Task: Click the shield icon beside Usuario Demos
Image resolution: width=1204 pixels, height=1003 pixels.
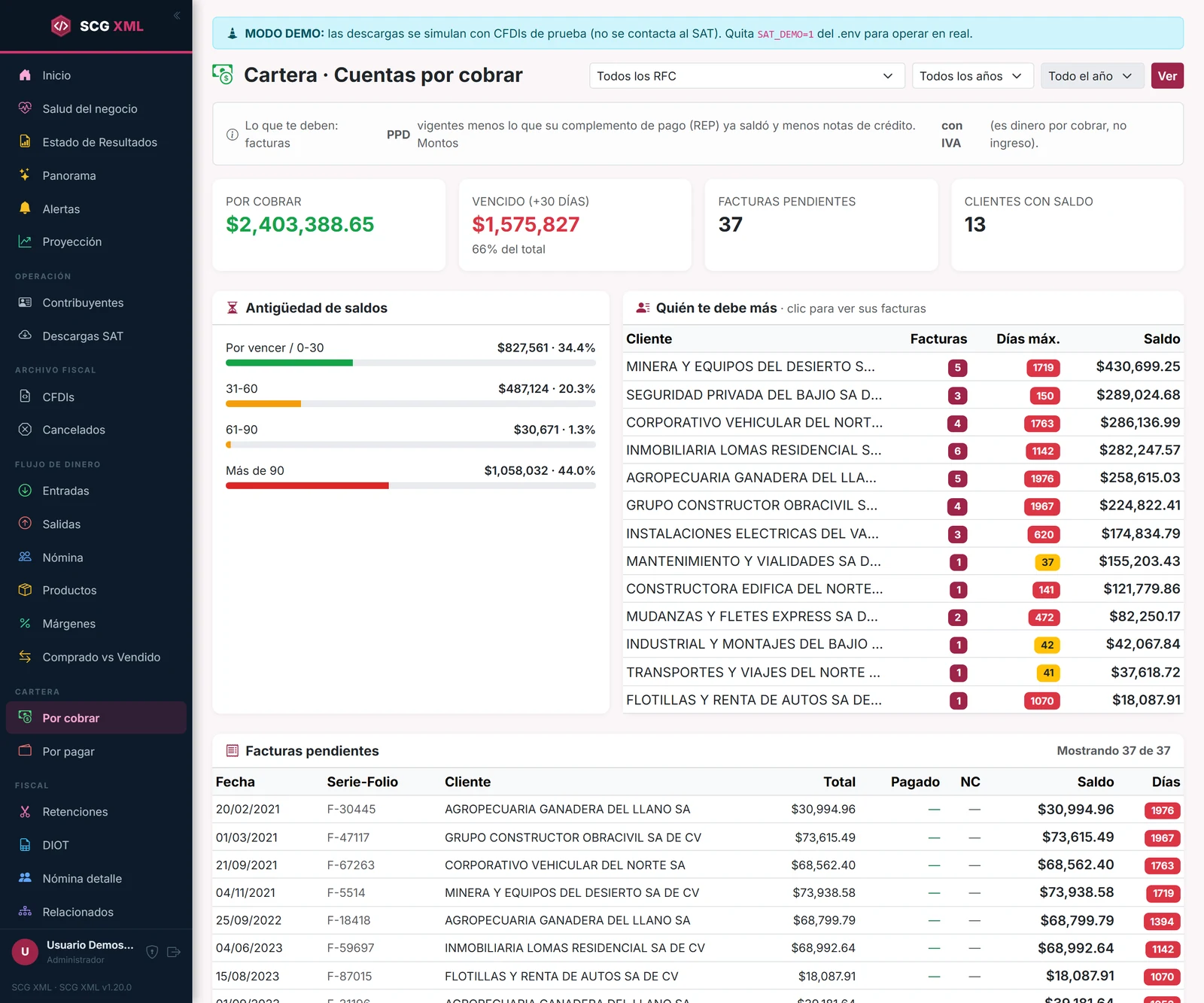Action: (152, 952)
